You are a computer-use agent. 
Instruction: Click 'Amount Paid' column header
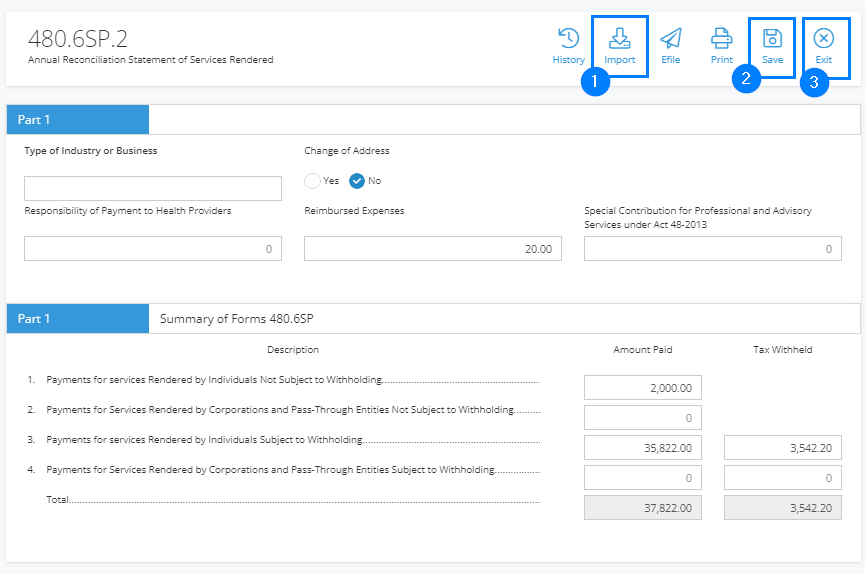[x=643, y=349]
